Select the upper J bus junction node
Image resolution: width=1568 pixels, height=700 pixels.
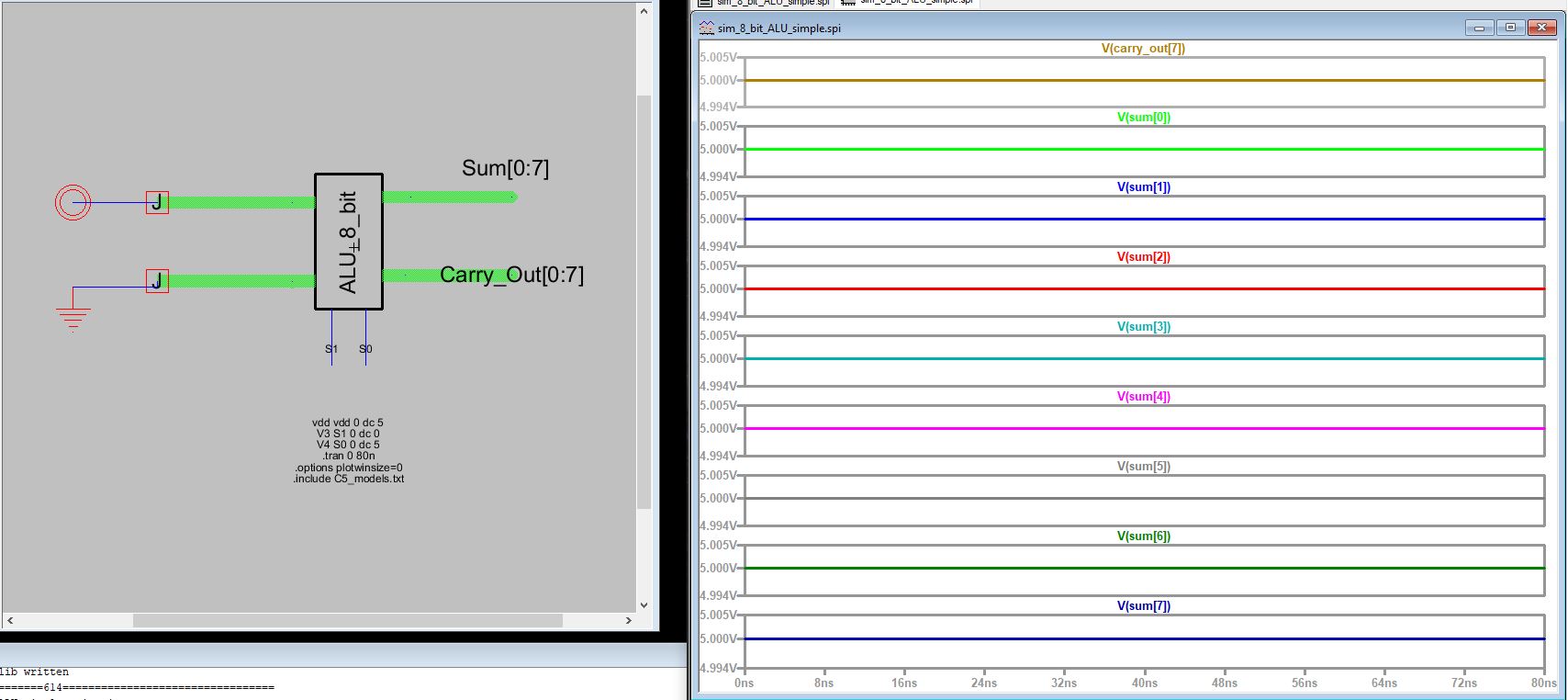[157, 202]
